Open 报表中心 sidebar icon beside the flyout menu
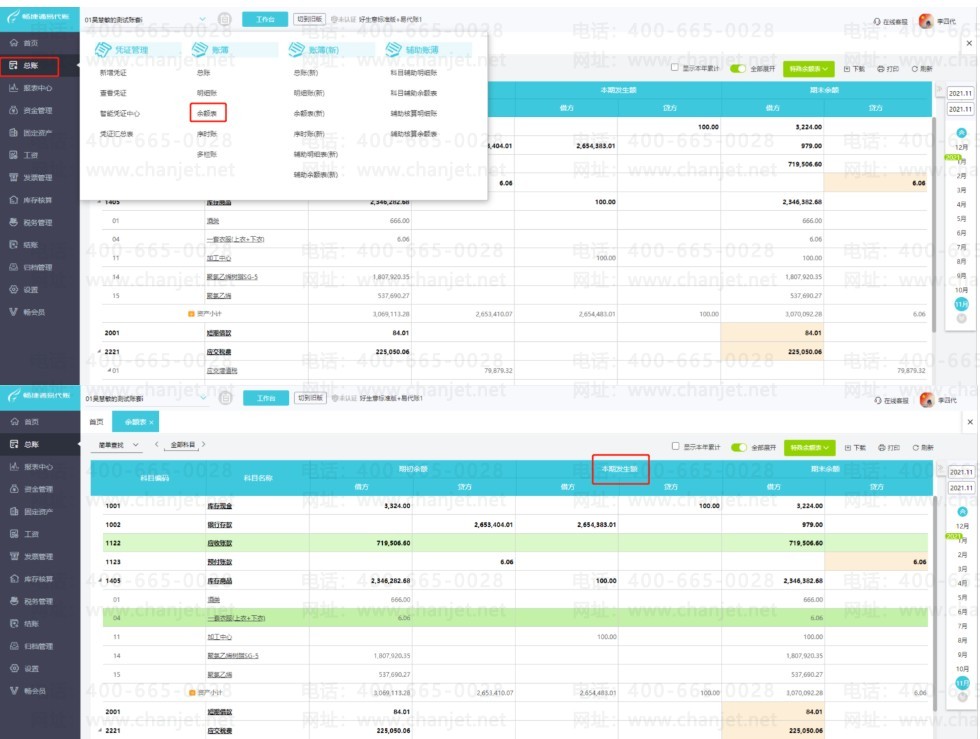This screenshot has height=739, width=980. [14, 88]
